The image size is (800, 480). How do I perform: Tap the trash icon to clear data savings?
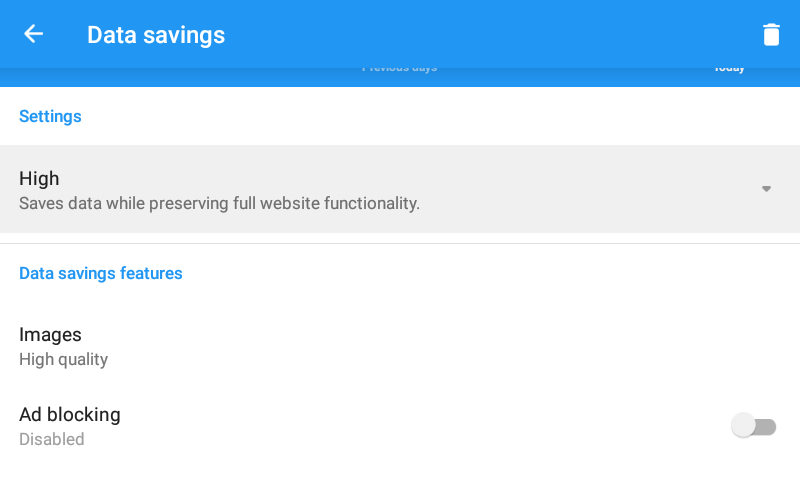tap(771, 34)
